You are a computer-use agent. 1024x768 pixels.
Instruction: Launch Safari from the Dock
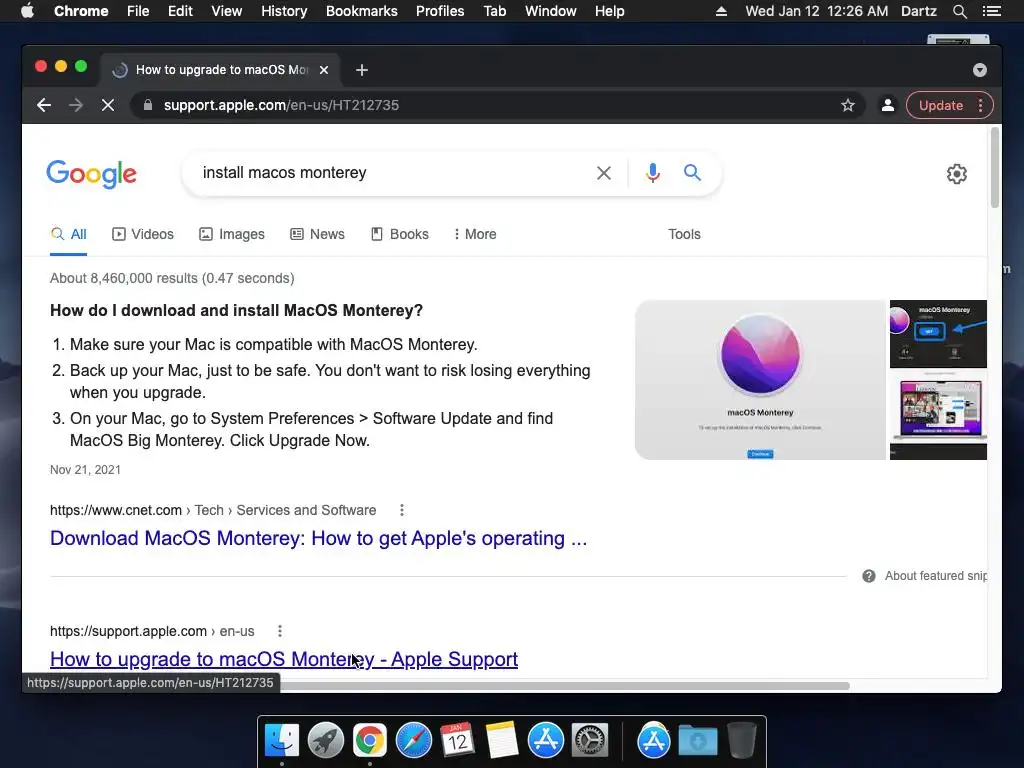[414, 741]
